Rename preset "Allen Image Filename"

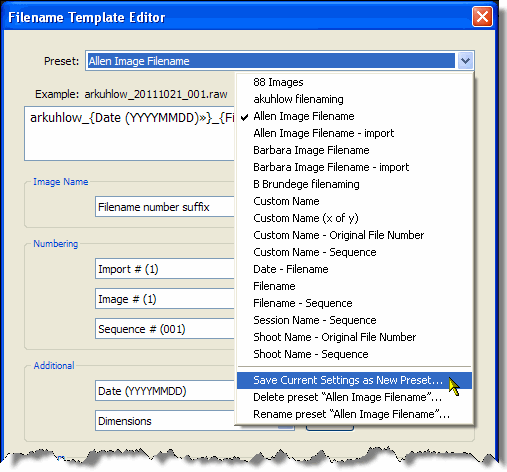click(x=354, y=414)
